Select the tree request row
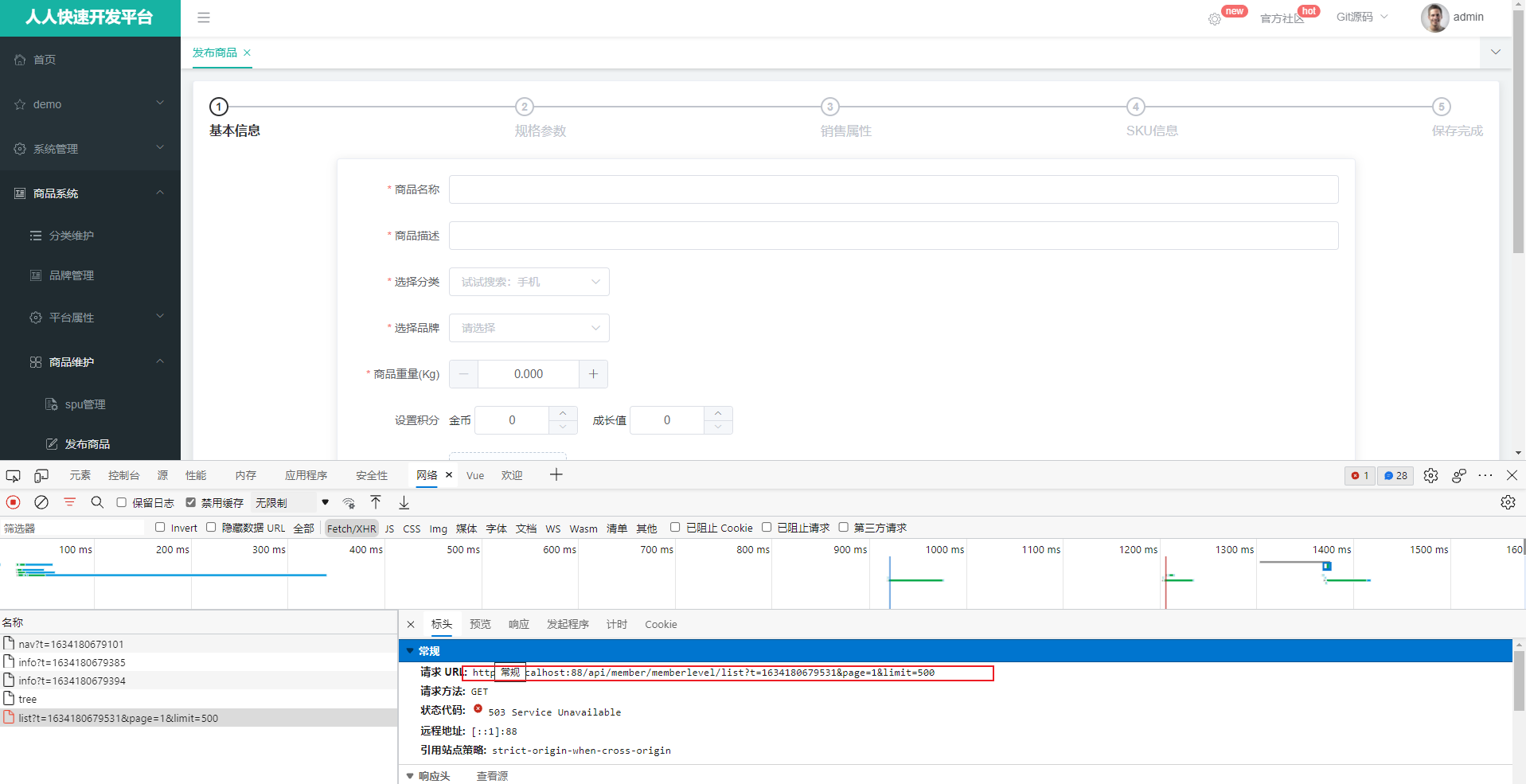Screen dimensions: 1526x784 [198, 699]
